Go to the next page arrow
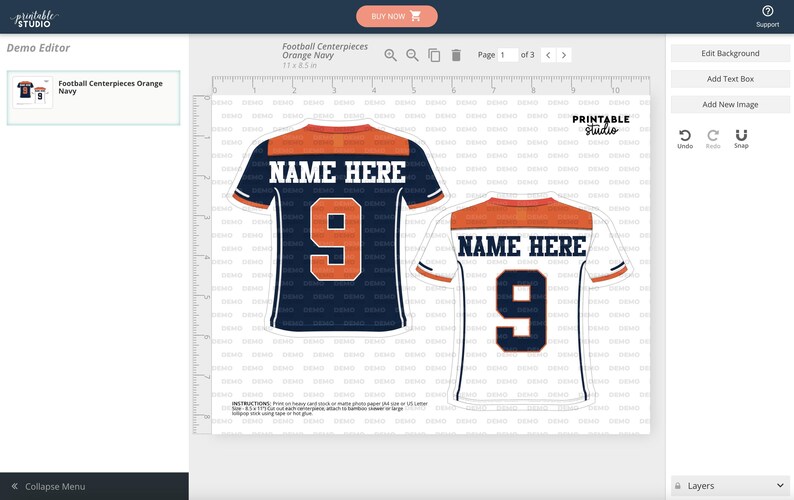The image size is (794, 500). [x=564, y=55]
